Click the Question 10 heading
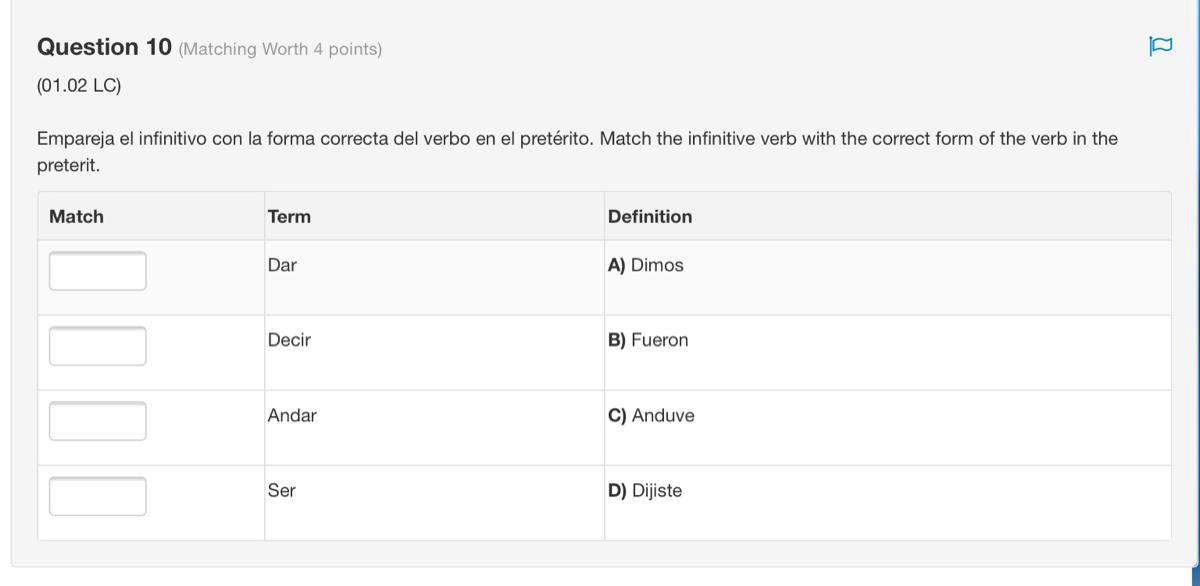 pos(104,47)
